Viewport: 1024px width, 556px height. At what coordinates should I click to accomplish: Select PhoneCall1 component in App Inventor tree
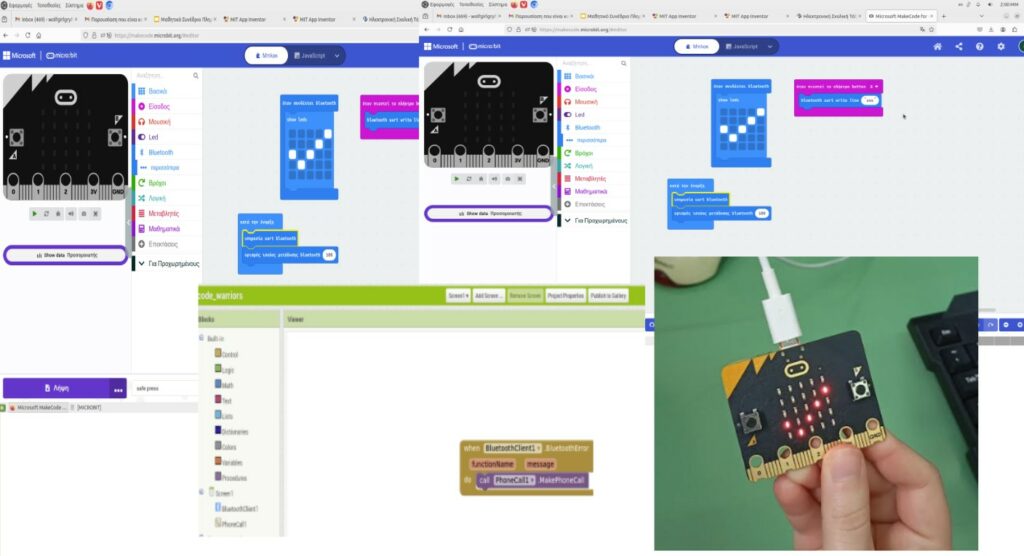point(231,524)
